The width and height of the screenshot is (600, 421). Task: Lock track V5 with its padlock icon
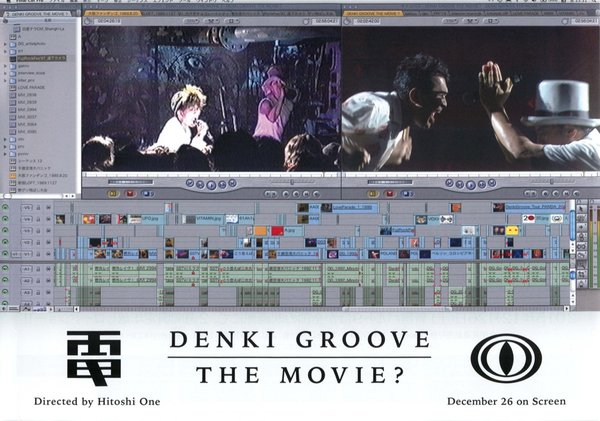click(38, 207)
